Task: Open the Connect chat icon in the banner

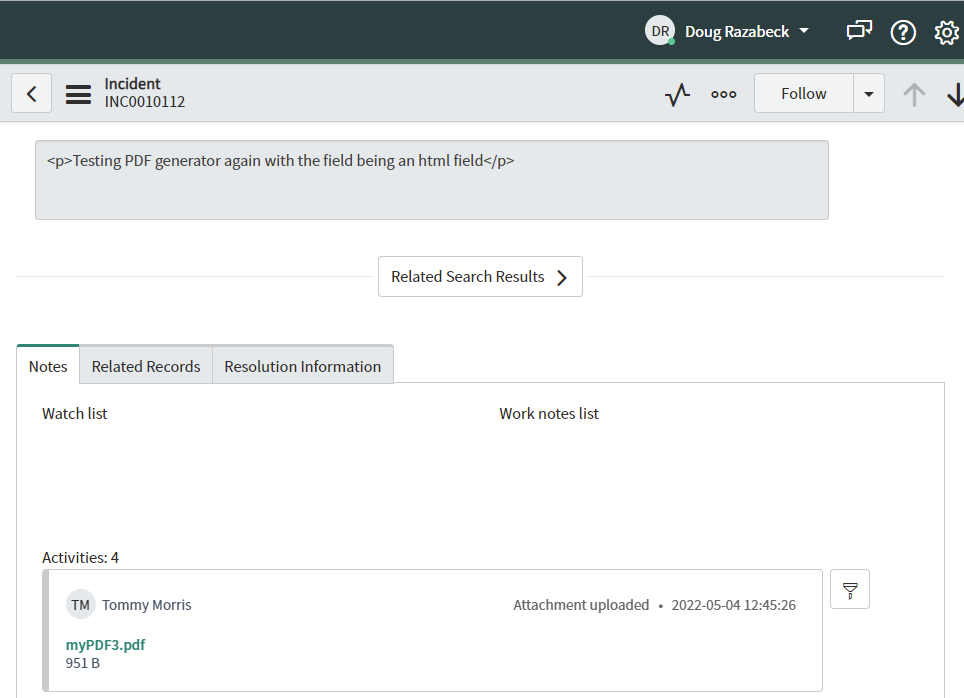Action: tap(858, 31)
